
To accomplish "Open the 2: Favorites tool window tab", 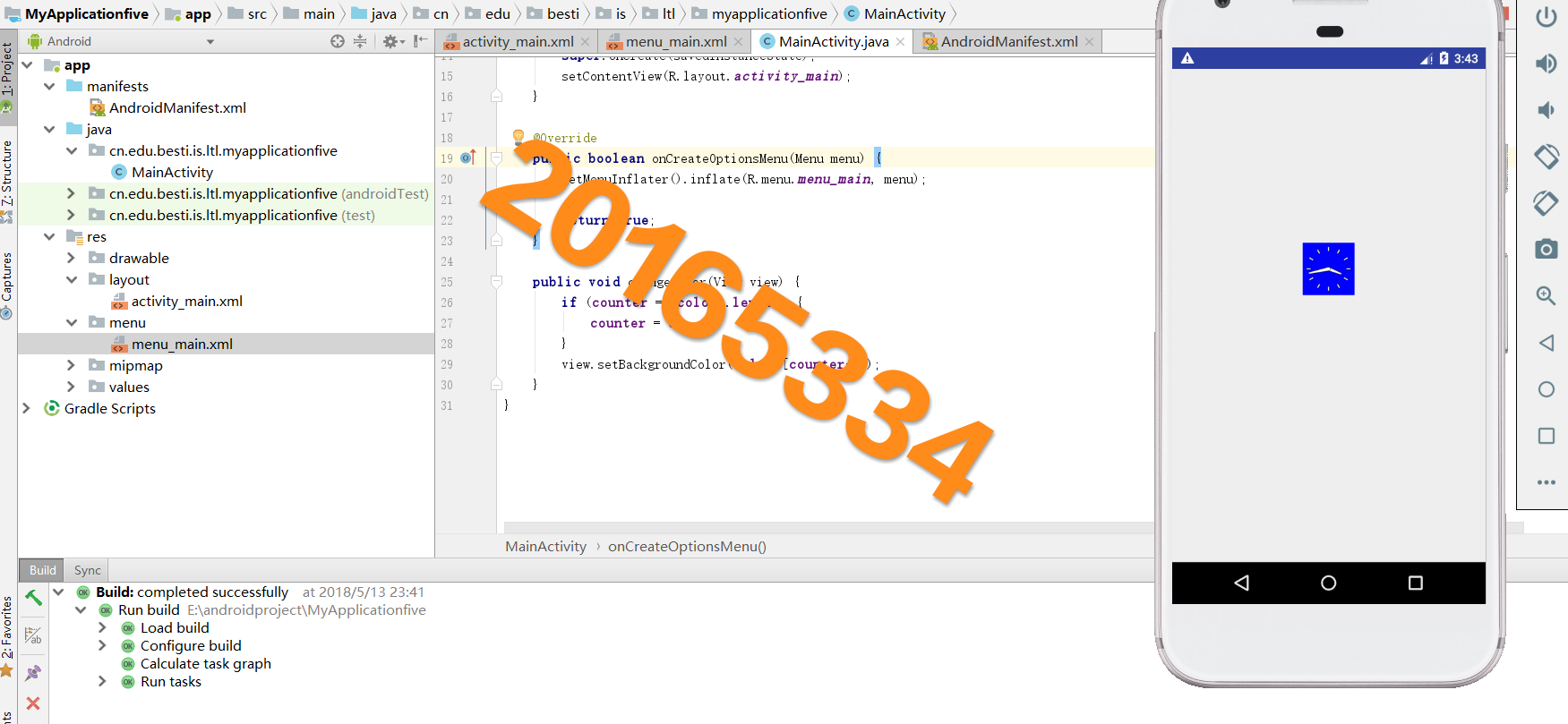I will point(7,637).
